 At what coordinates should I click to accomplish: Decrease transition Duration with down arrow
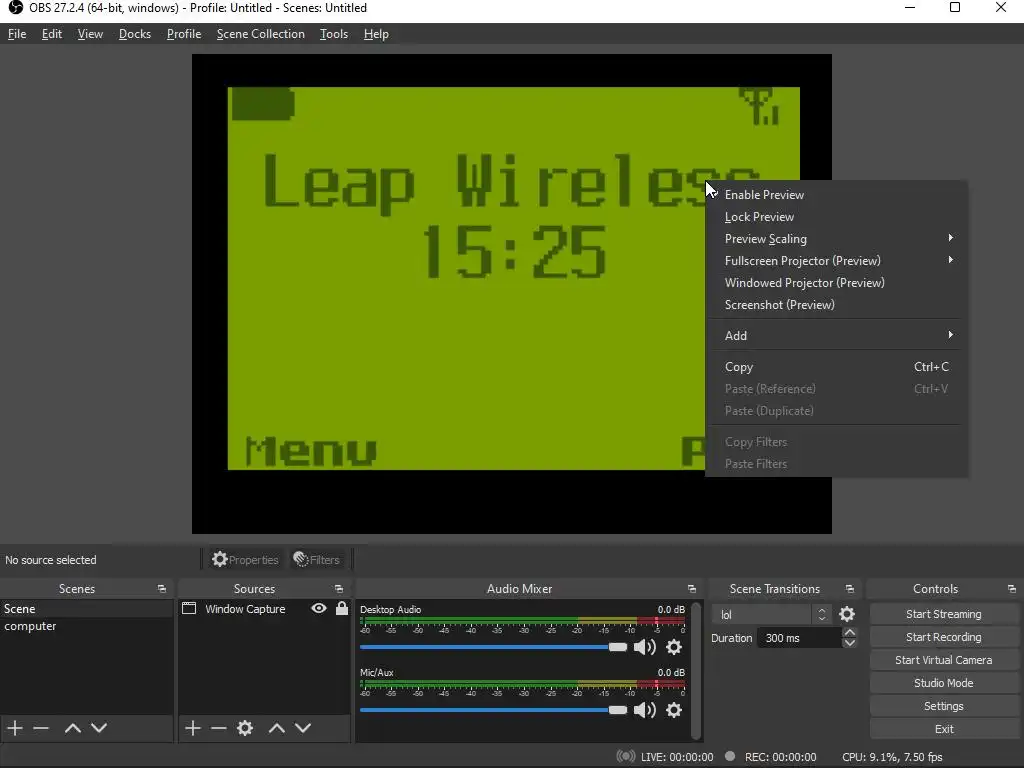point(850,643)
